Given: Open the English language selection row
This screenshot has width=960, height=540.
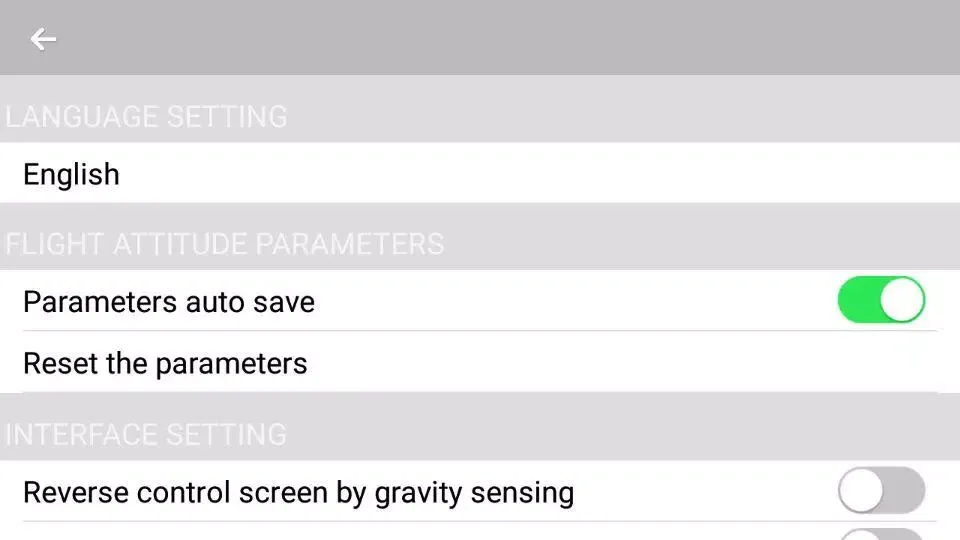Looking at the screenshot, I should (480, 174).
